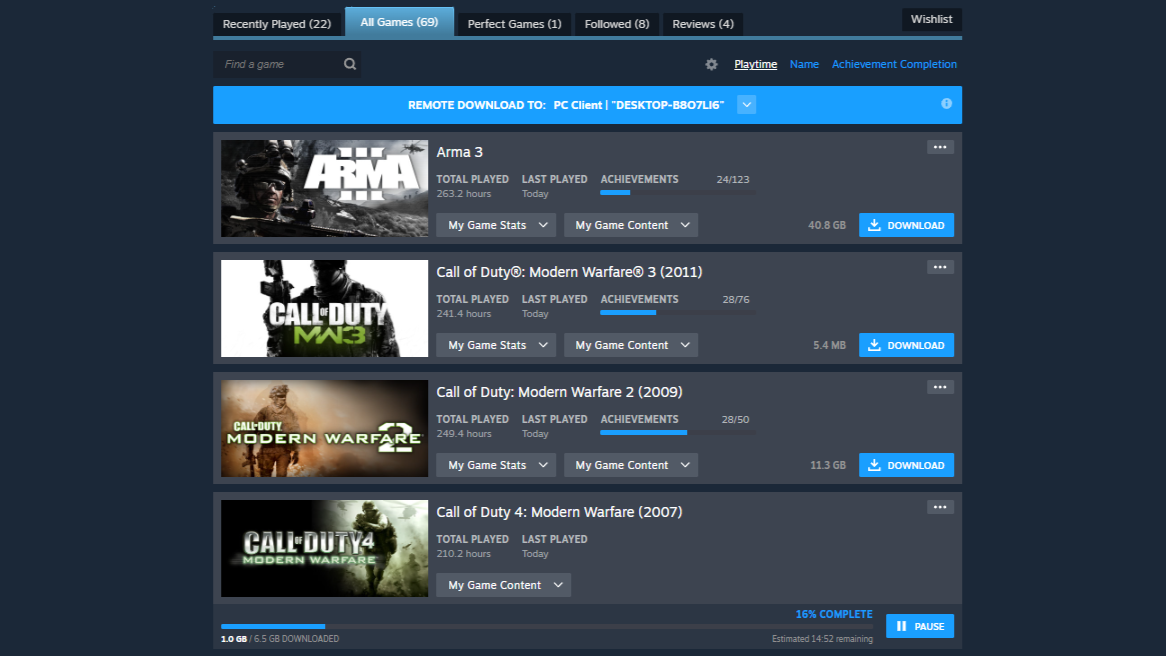Click the Arma 3 title
This screenshot has height=656, width=1166.
click(460, 152)
